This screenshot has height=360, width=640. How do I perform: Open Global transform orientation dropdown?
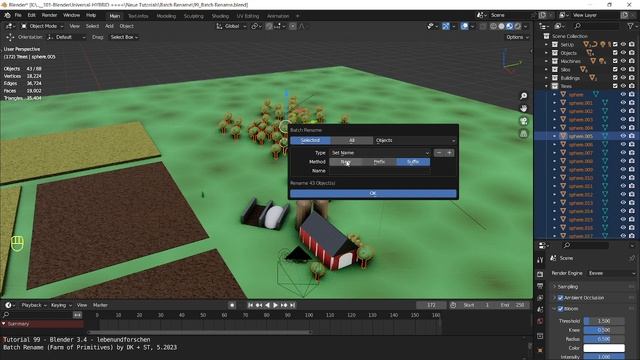[231, 26]
